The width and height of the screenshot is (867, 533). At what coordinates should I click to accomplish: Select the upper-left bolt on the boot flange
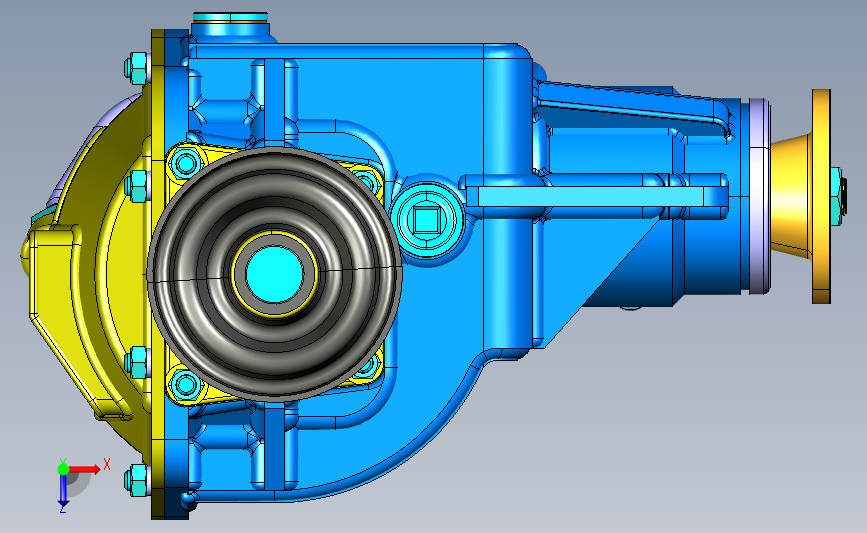click(x=185, y=164)
